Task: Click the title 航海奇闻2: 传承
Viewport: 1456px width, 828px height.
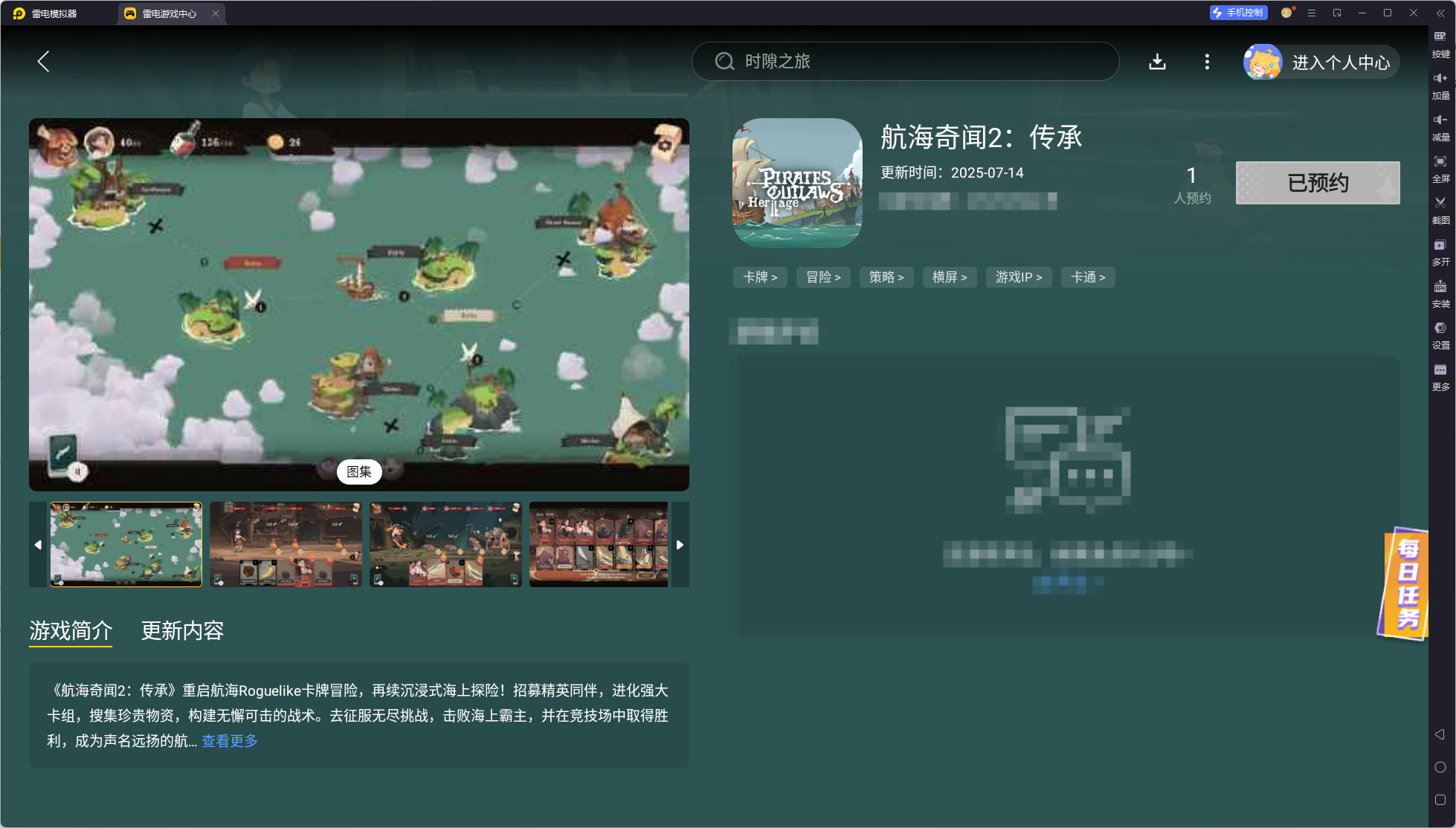Action: pyautogui.click(x=981, y=138)
